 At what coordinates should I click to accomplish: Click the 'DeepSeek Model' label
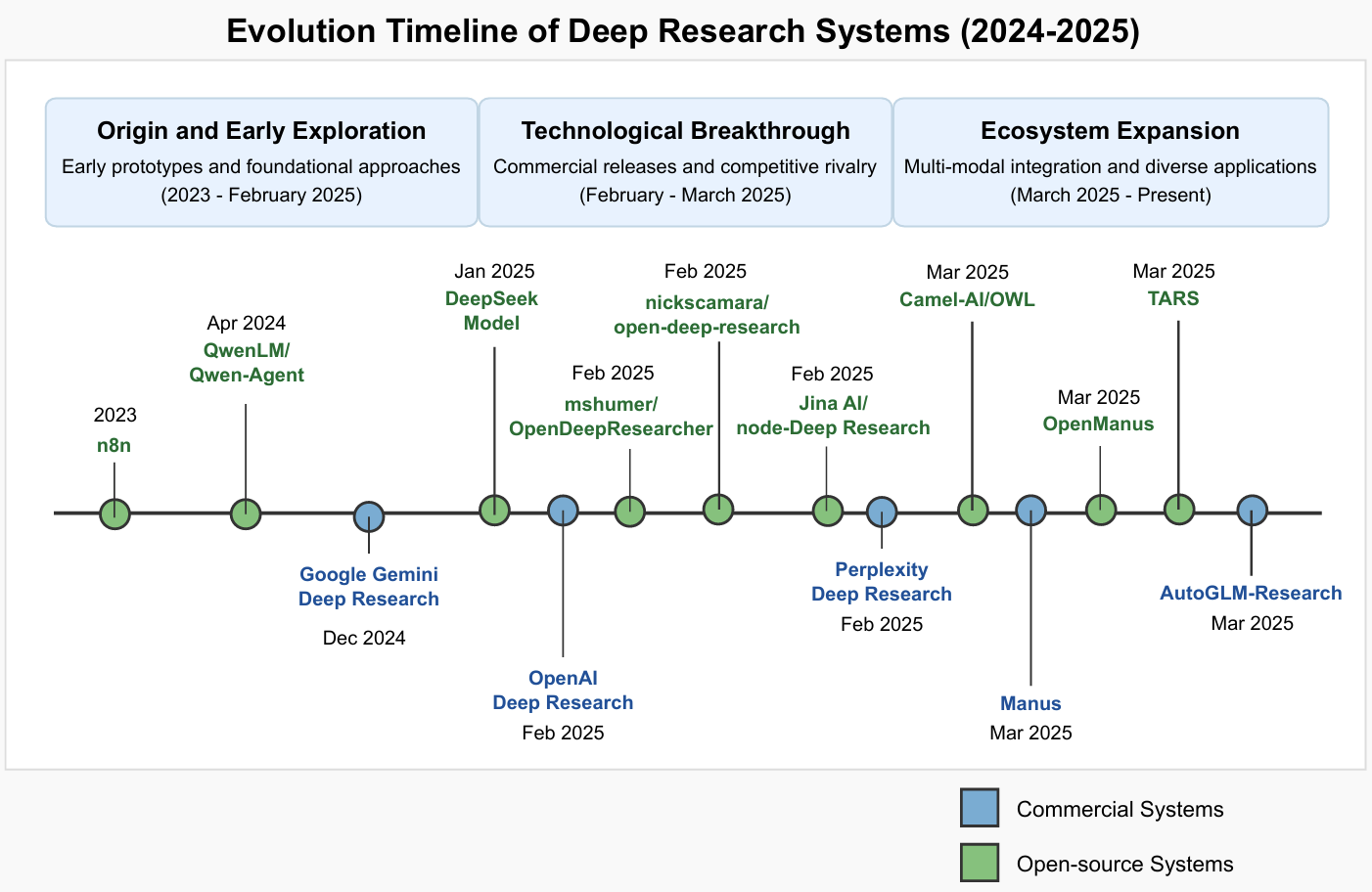(492, 311)
